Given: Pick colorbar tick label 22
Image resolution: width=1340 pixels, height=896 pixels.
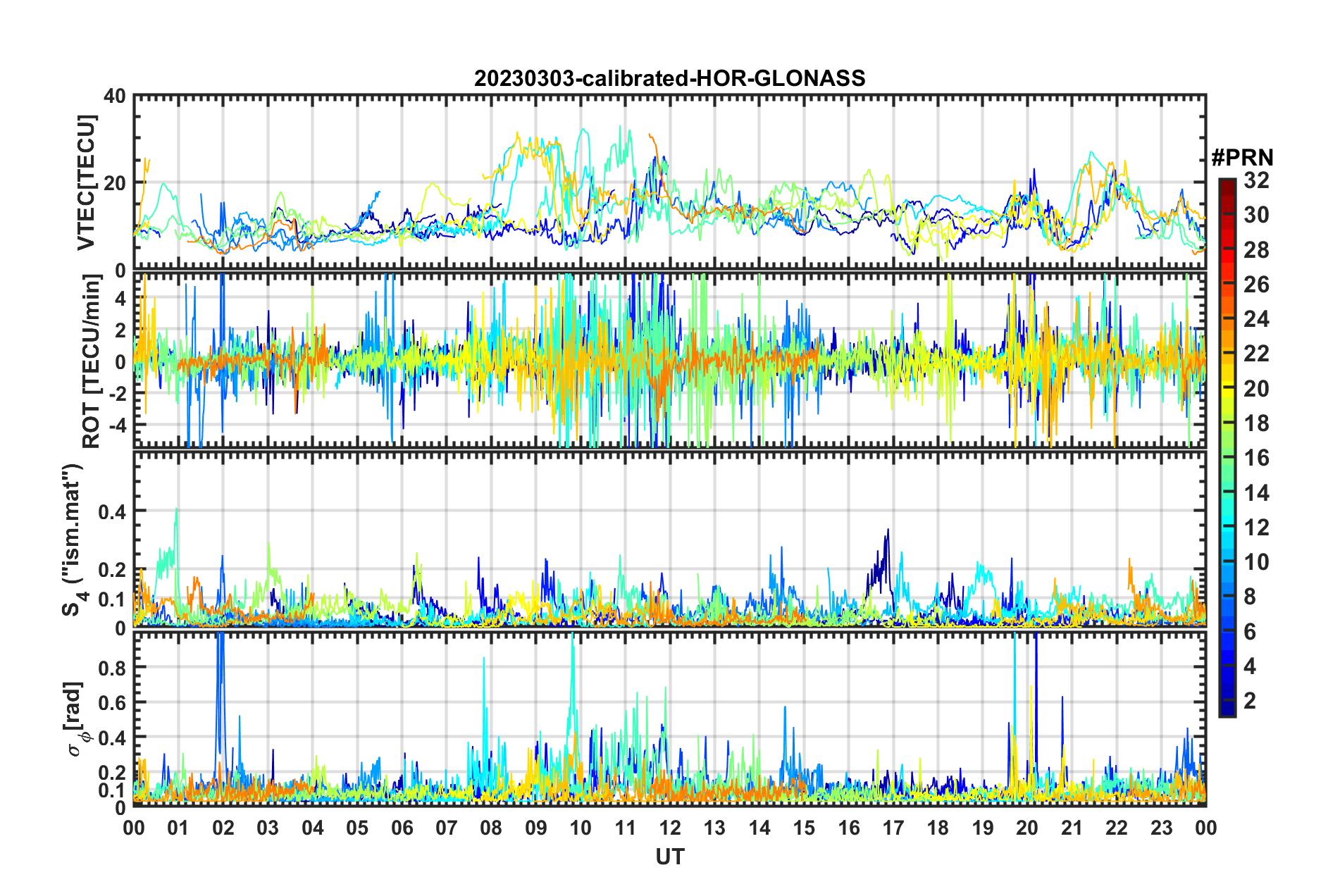Looking at the screenshot, I should click(x=1256, y=354).
